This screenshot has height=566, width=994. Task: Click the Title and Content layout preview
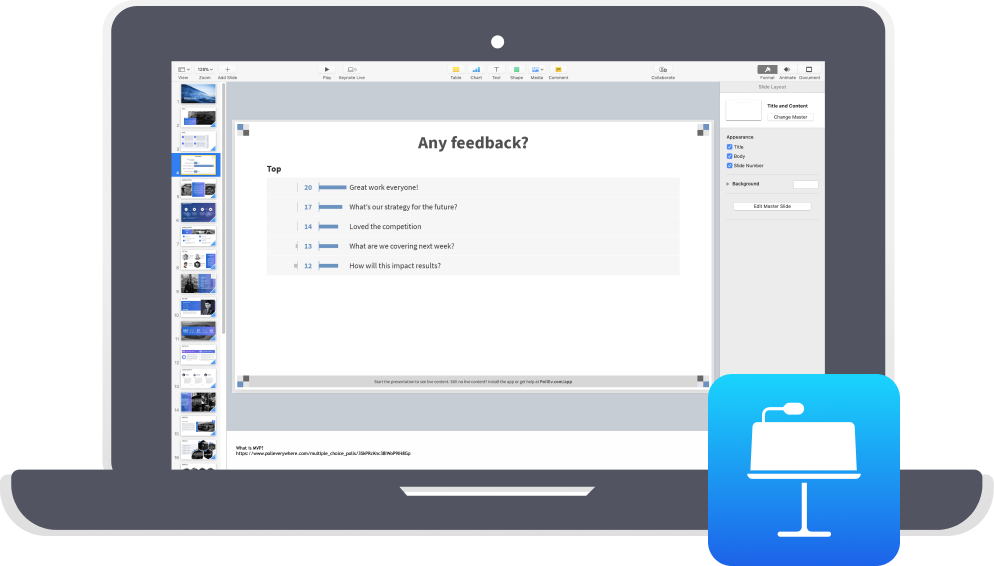(x=744, y=110)
